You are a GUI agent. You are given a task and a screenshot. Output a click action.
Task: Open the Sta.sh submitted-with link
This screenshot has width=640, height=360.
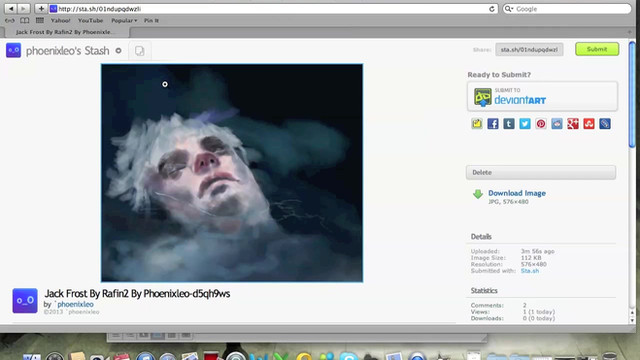click(x=529, y=271)
